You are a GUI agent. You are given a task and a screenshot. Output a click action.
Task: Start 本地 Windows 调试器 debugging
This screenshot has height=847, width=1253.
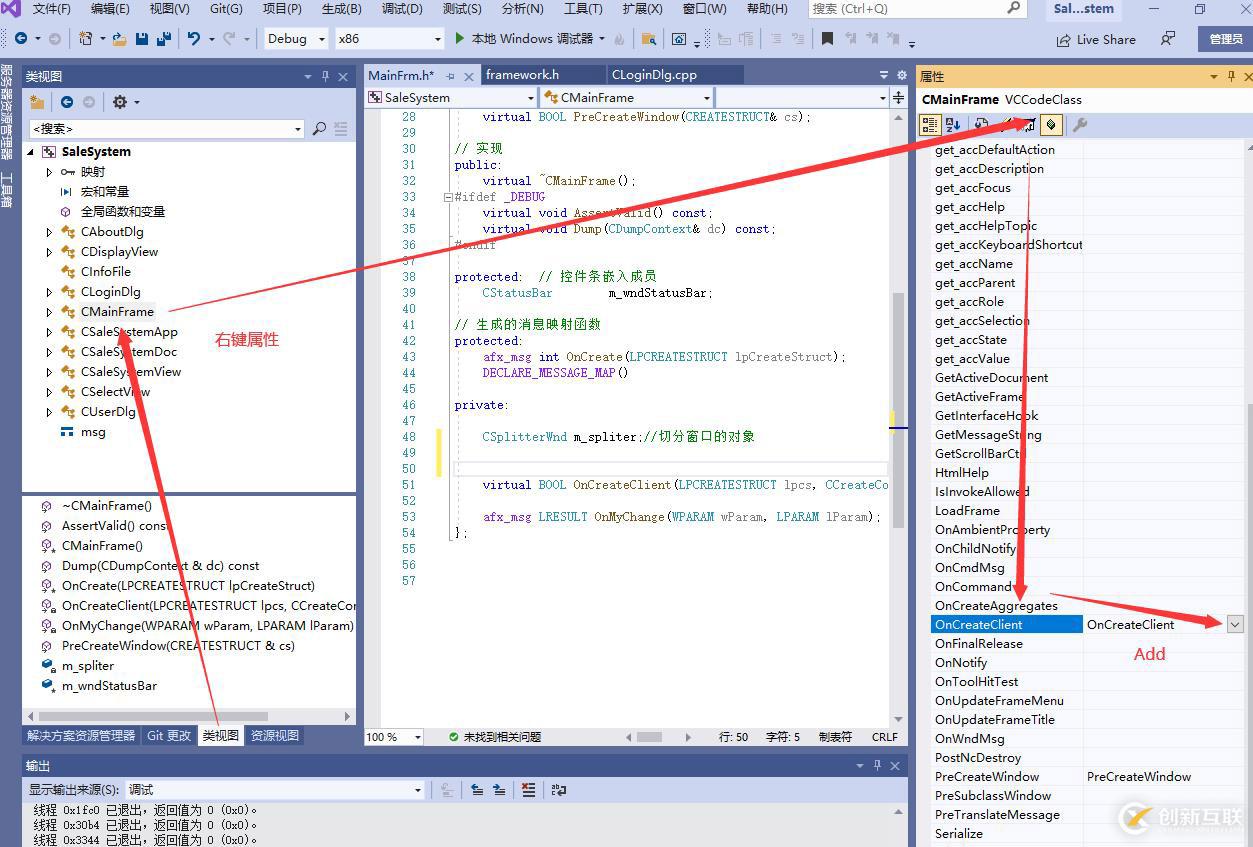click(x=520, y=39)
